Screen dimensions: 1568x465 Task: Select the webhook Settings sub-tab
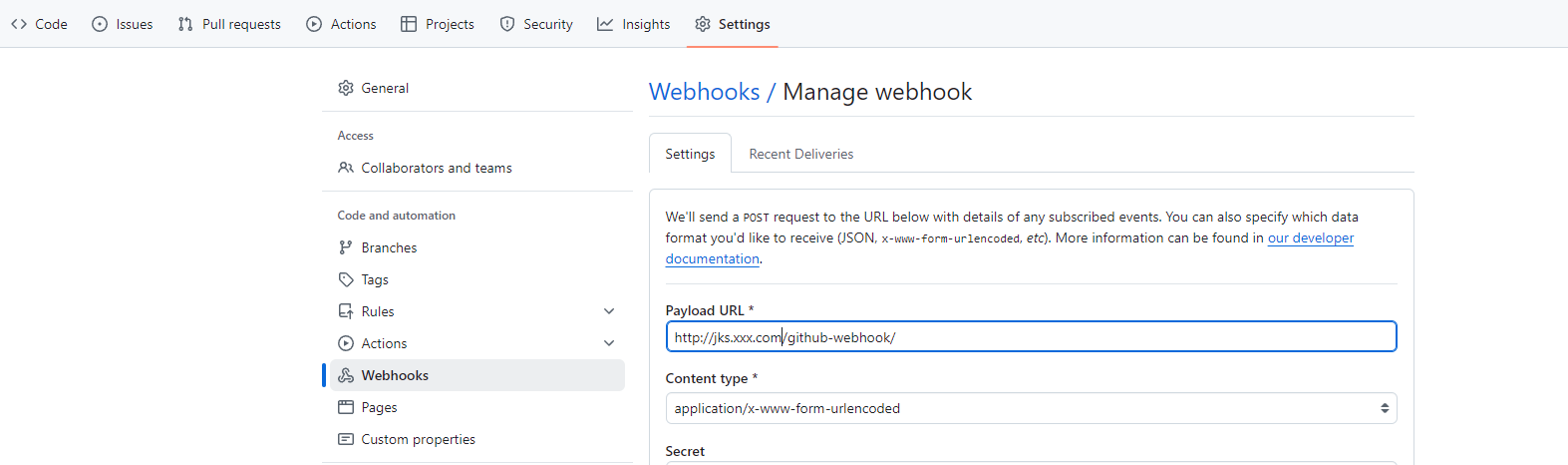pos(690,154)
